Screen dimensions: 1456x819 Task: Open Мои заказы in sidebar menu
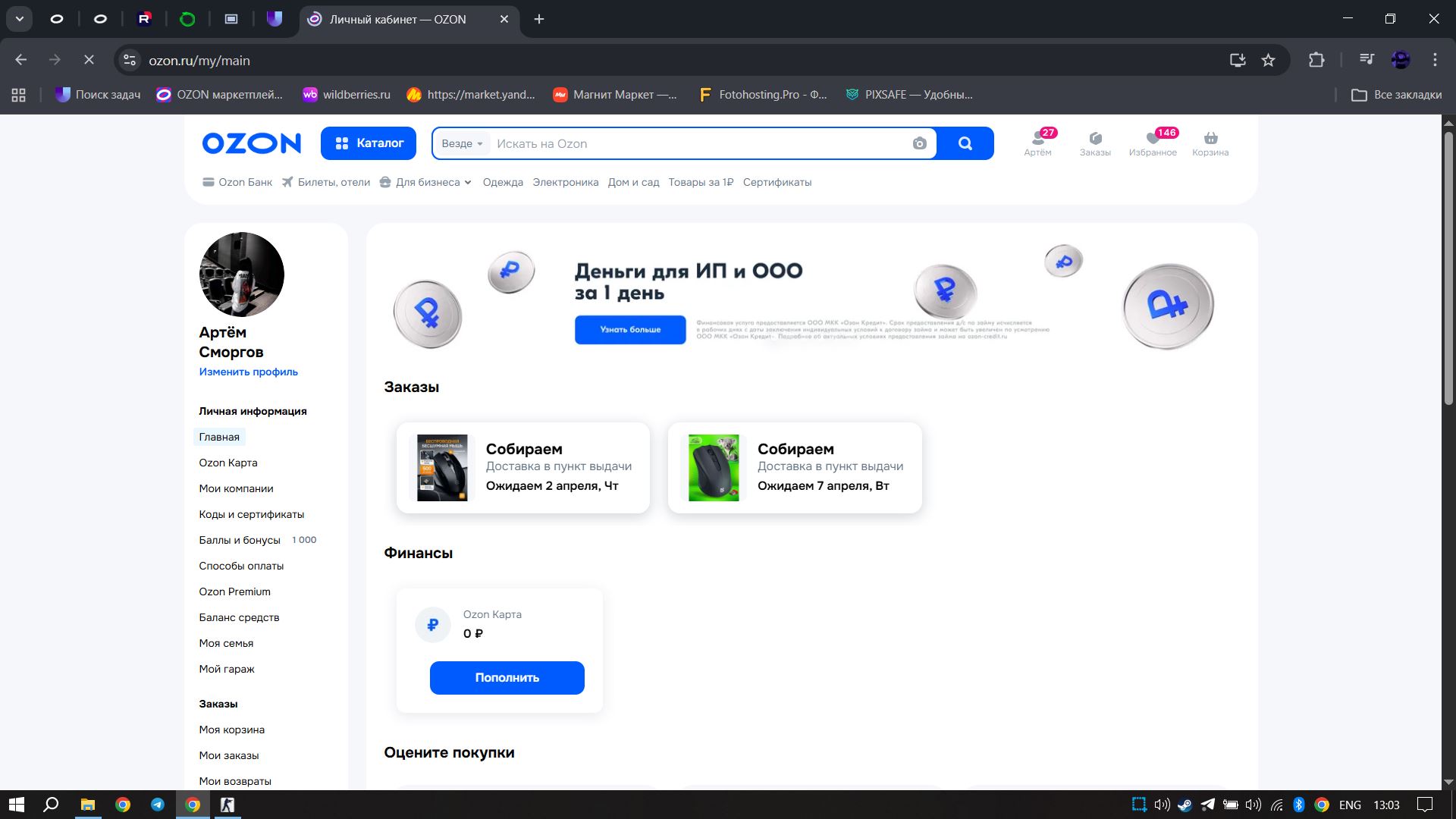[x=229, y=755]
